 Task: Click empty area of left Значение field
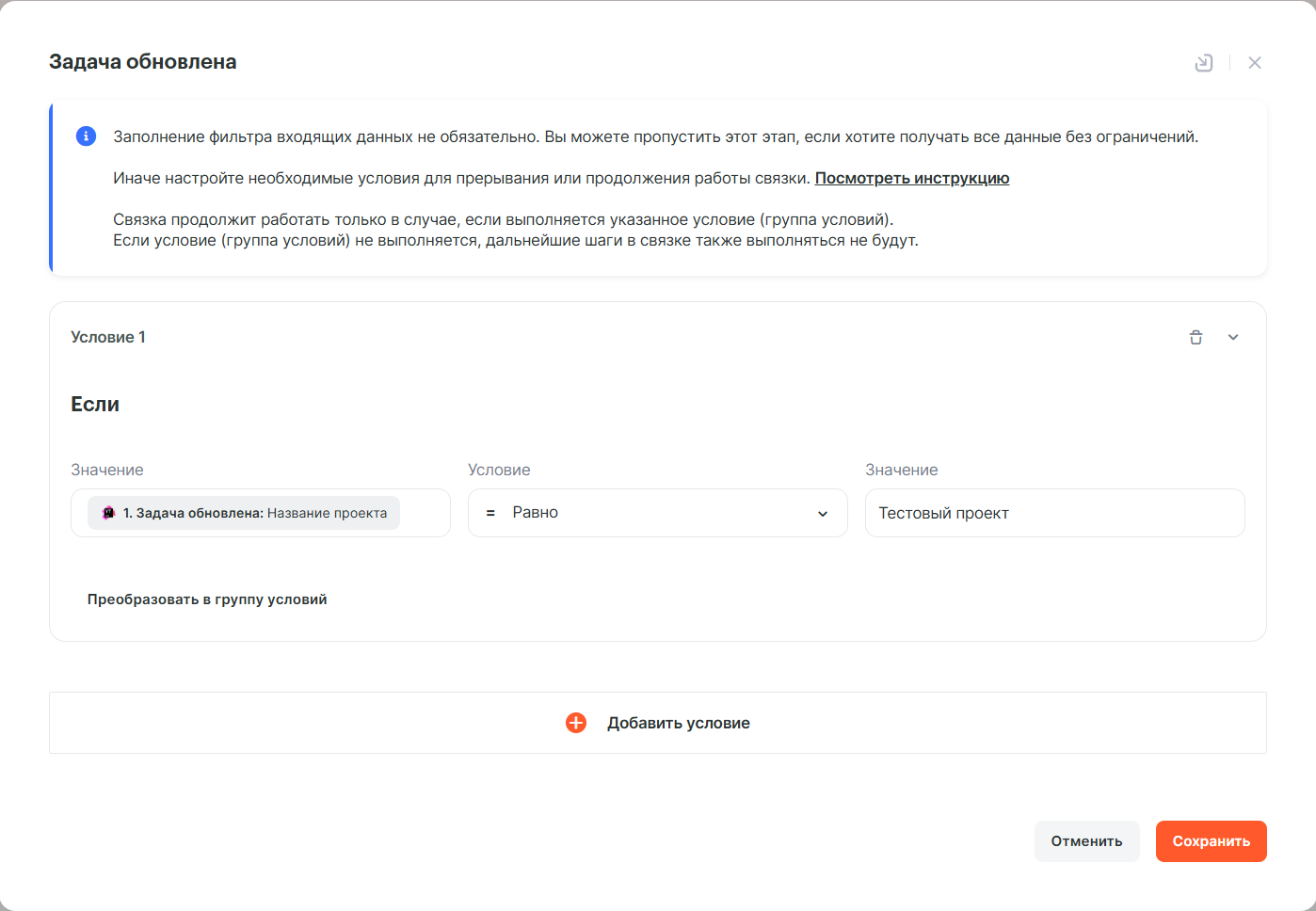[425, 513]
